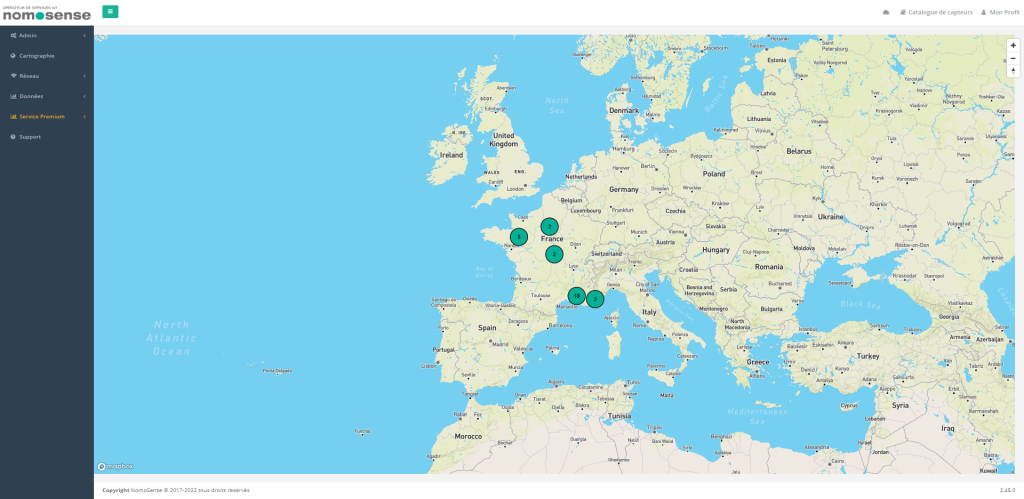Zoom out on the map

click(1013, 58)
